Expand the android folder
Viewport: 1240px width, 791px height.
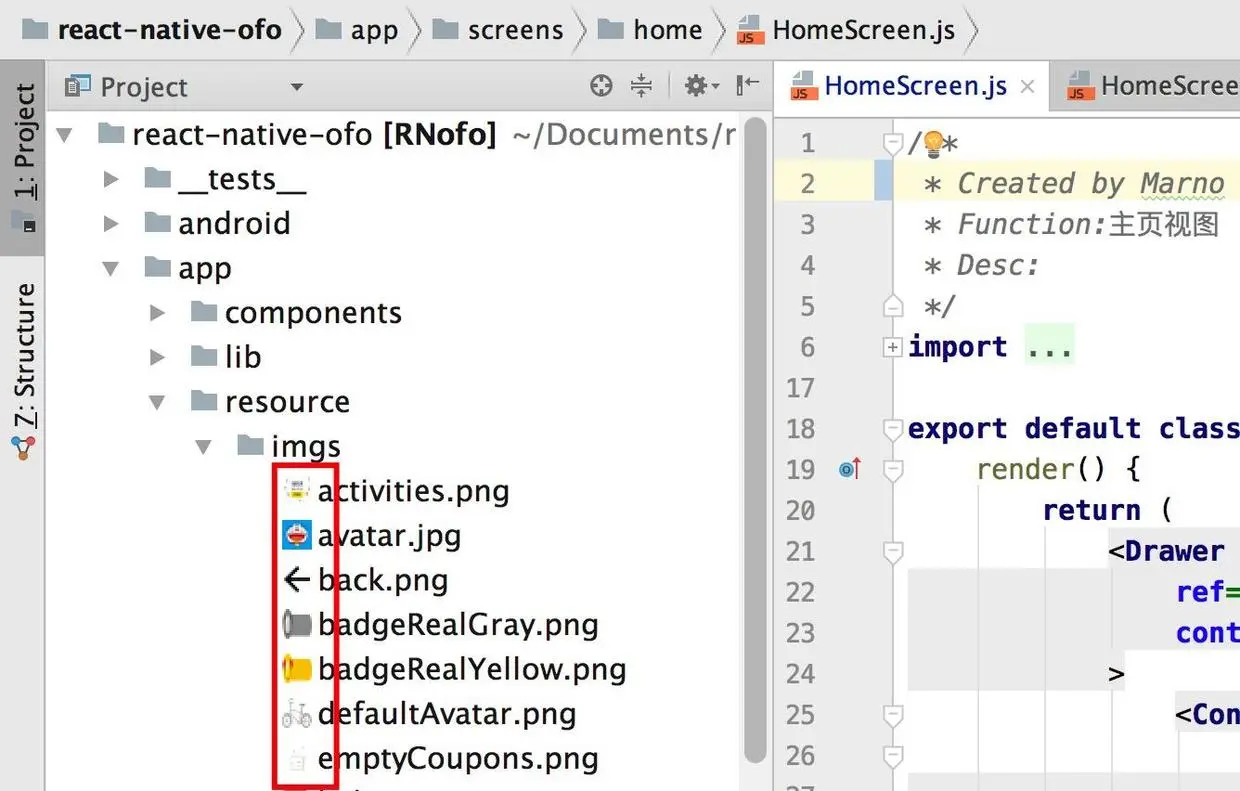(x=112, y=224)
